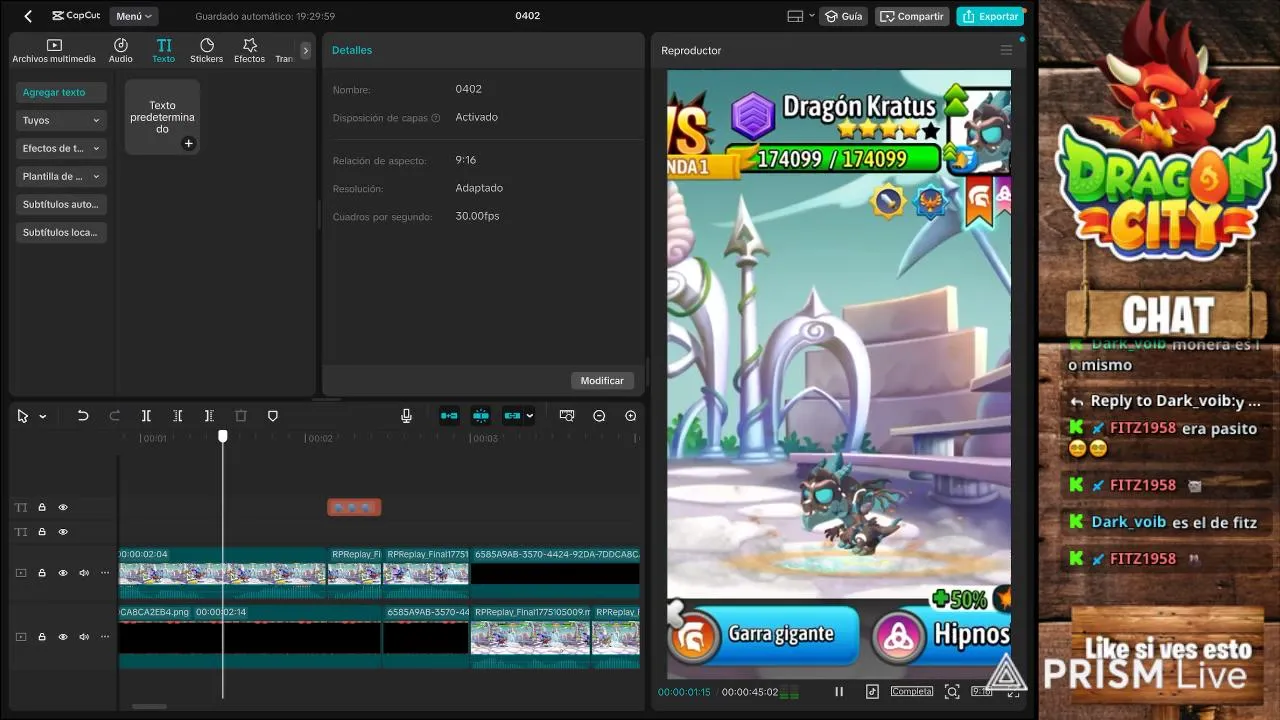Delete clip portion right of playhead
This screenshot has height=720, width=1280.
click(x=209, y=416)
